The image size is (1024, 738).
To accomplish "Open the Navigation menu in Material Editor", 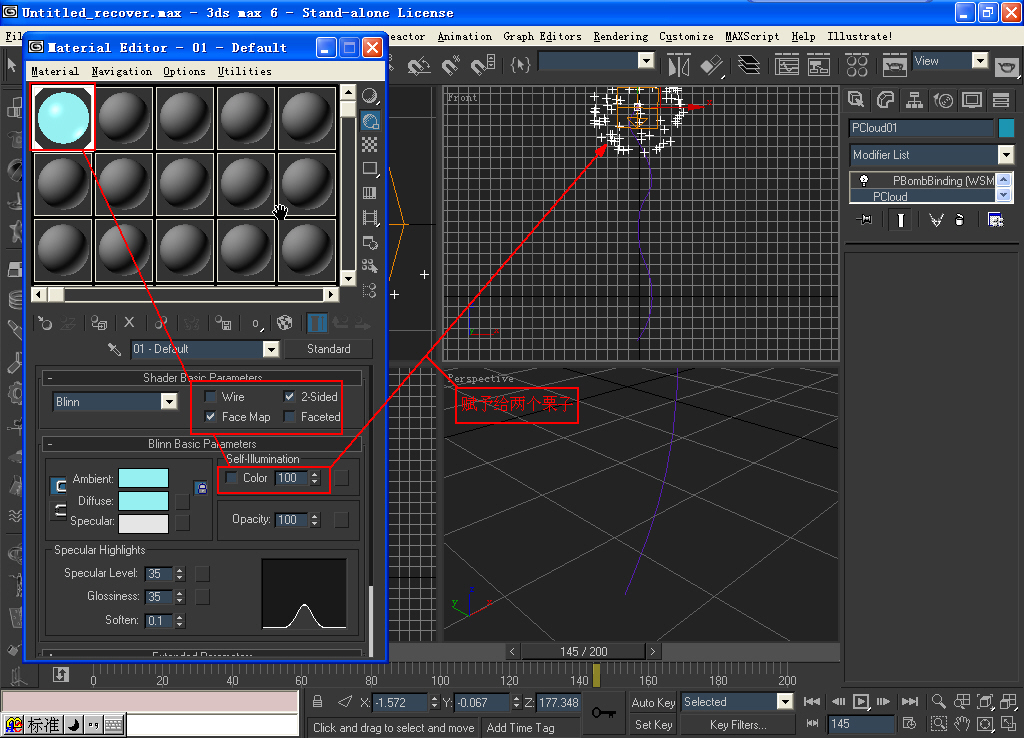I will point(121,71).
